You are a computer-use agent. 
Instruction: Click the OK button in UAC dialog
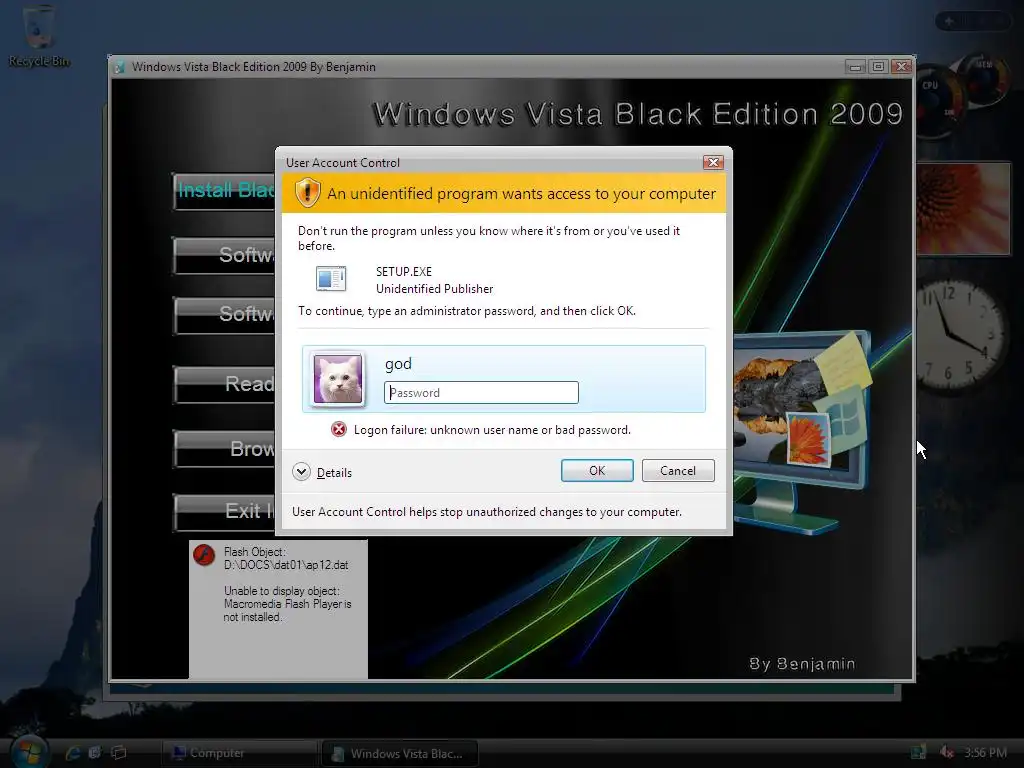597,471
